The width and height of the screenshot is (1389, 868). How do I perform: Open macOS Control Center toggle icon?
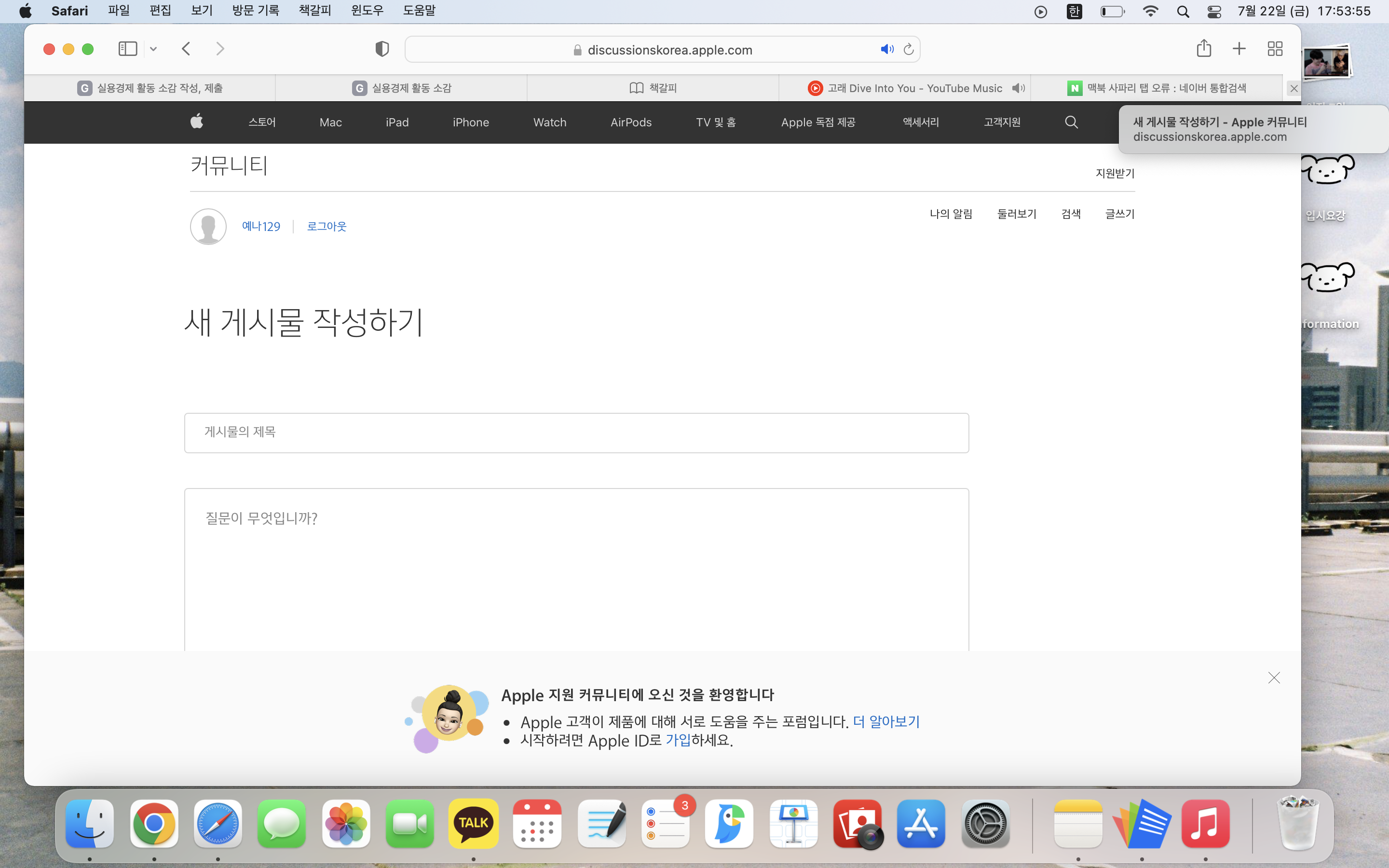click(1214, 12)
